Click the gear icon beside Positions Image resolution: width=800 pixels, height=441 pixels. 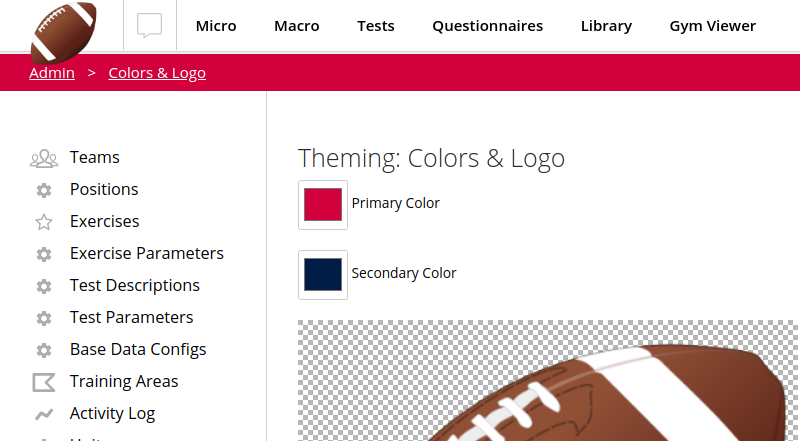tap(44, 190)
